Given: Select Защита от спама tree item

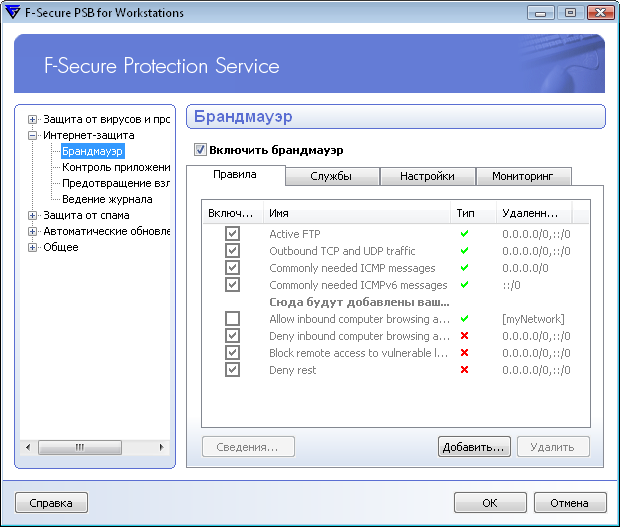Looking at the screenshot, I should tap(86, 215).
